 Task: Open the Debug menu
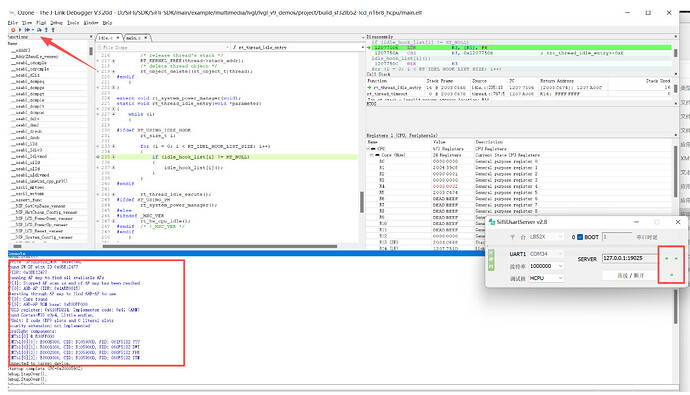coord(56,22)
